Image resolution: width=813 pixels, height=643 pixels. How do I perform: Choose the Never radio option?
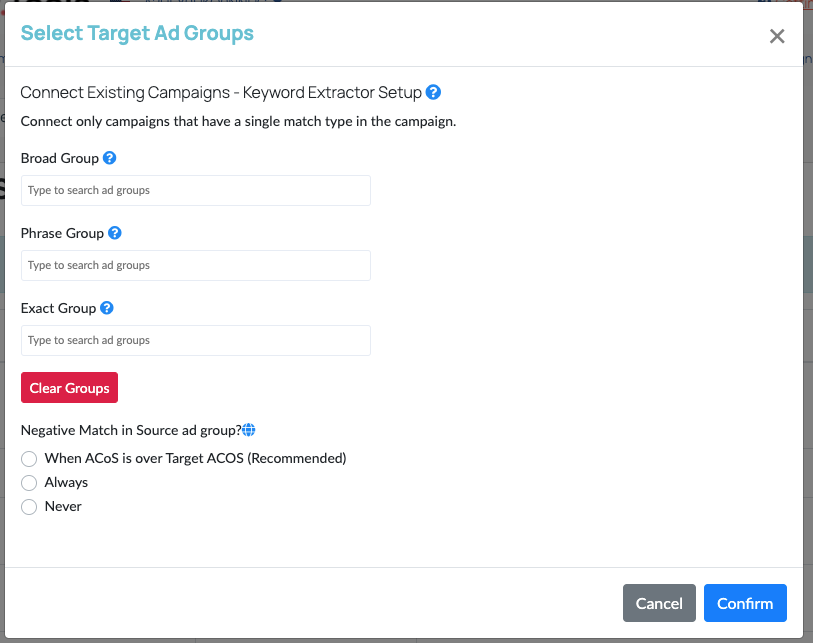[29, 507]
